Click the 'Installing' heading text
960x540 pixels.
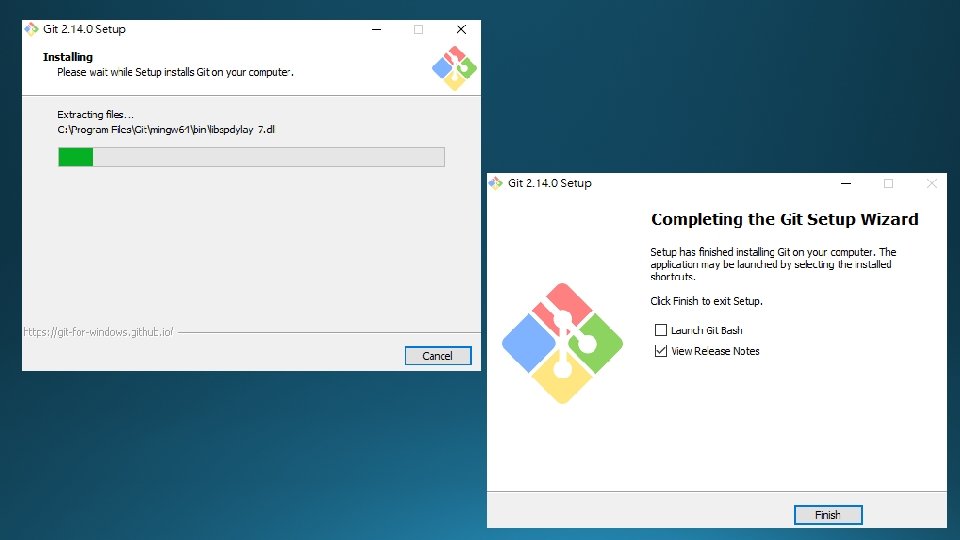[x=68, y=57]
